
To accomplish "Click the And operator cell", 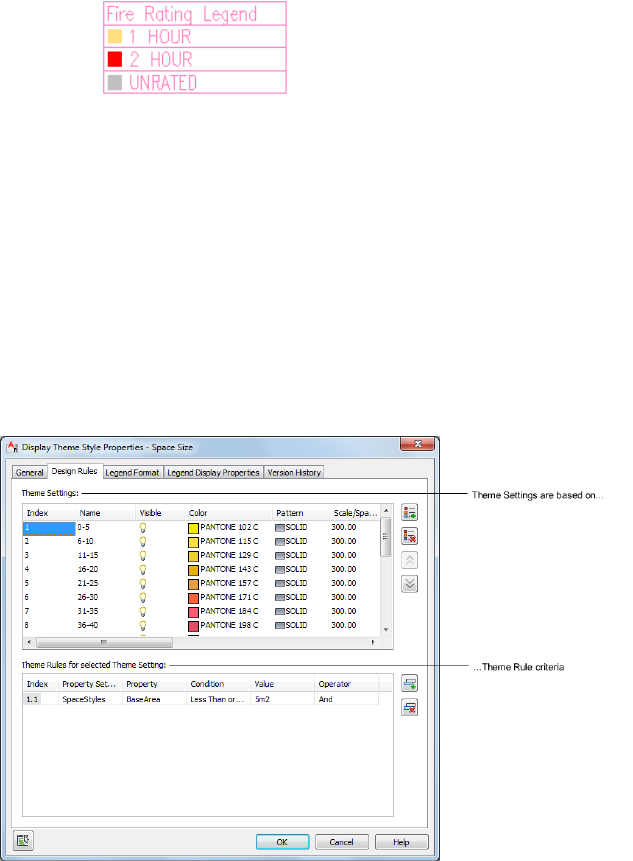I will (x=347, y=699).
